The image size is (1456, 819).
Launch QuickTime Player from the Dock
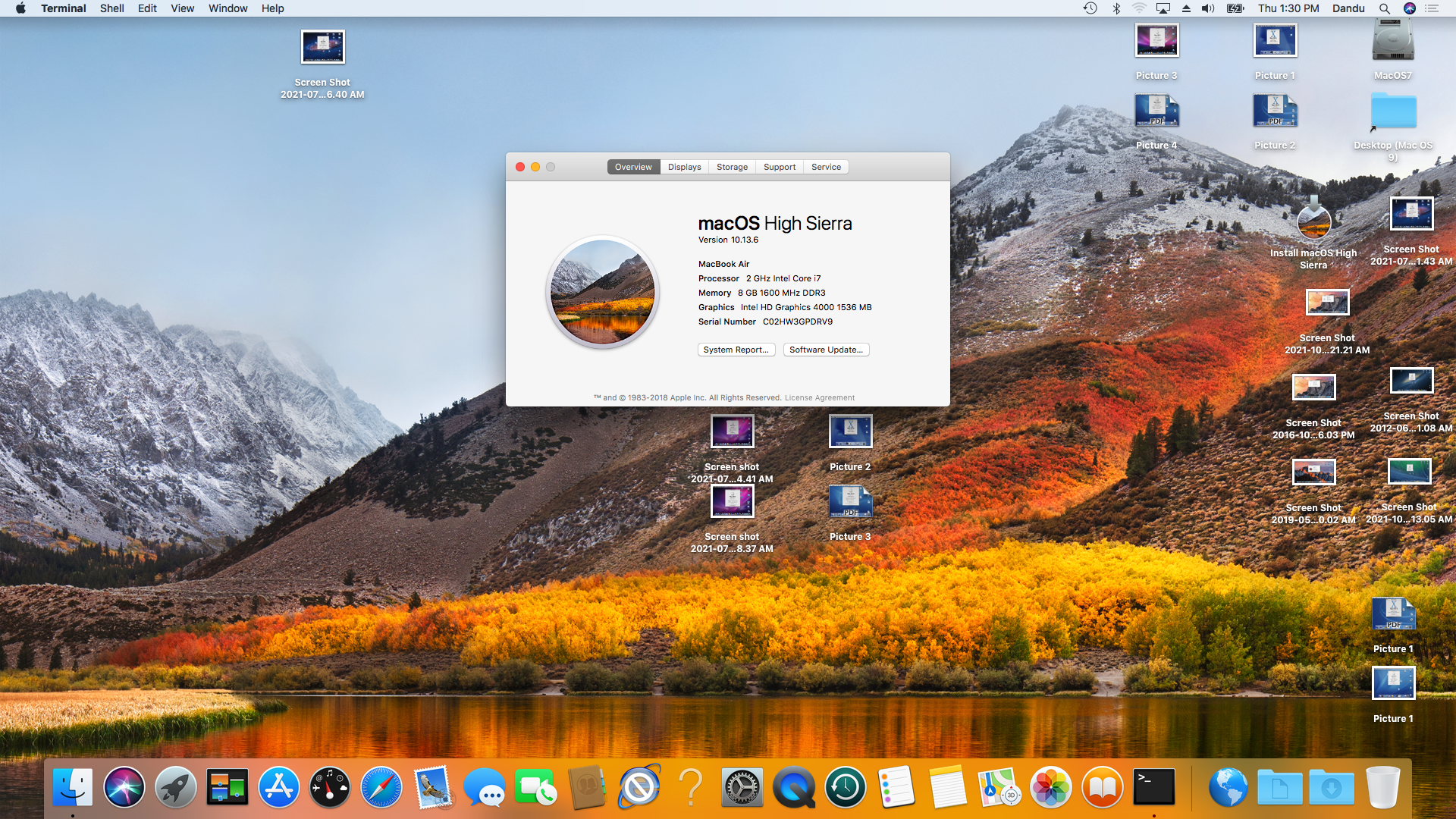point(794,787)
